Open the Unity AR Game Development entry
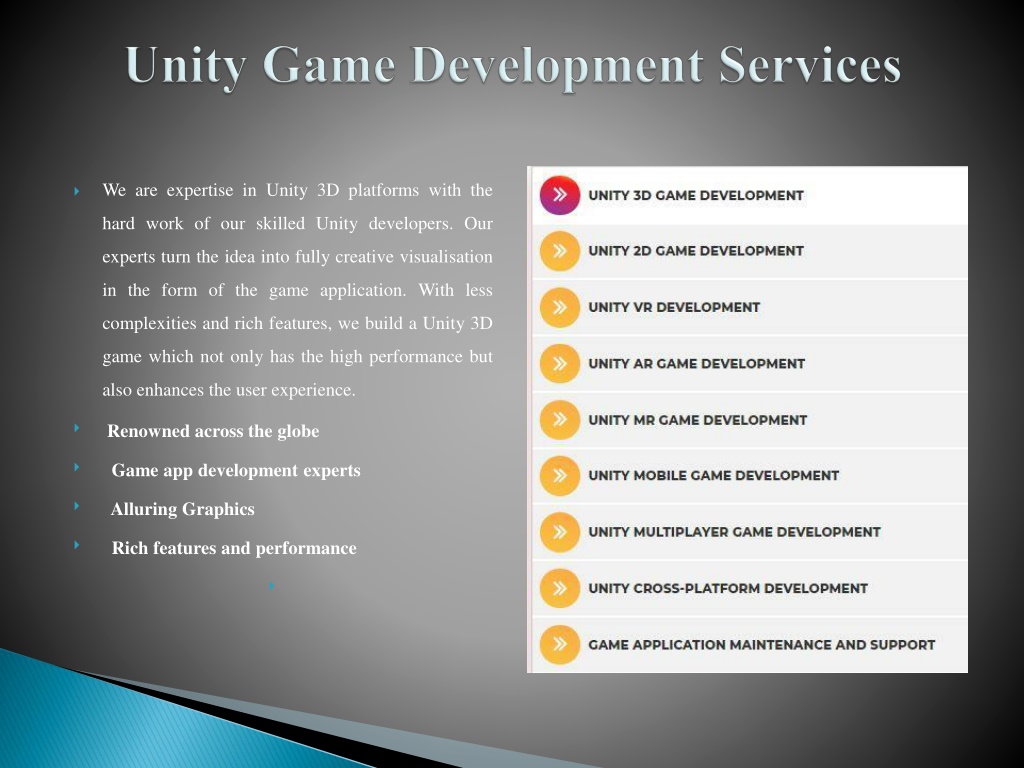The height and width of the screenshot is (768, 1024). pyautogui.click(x=750, y=364)
